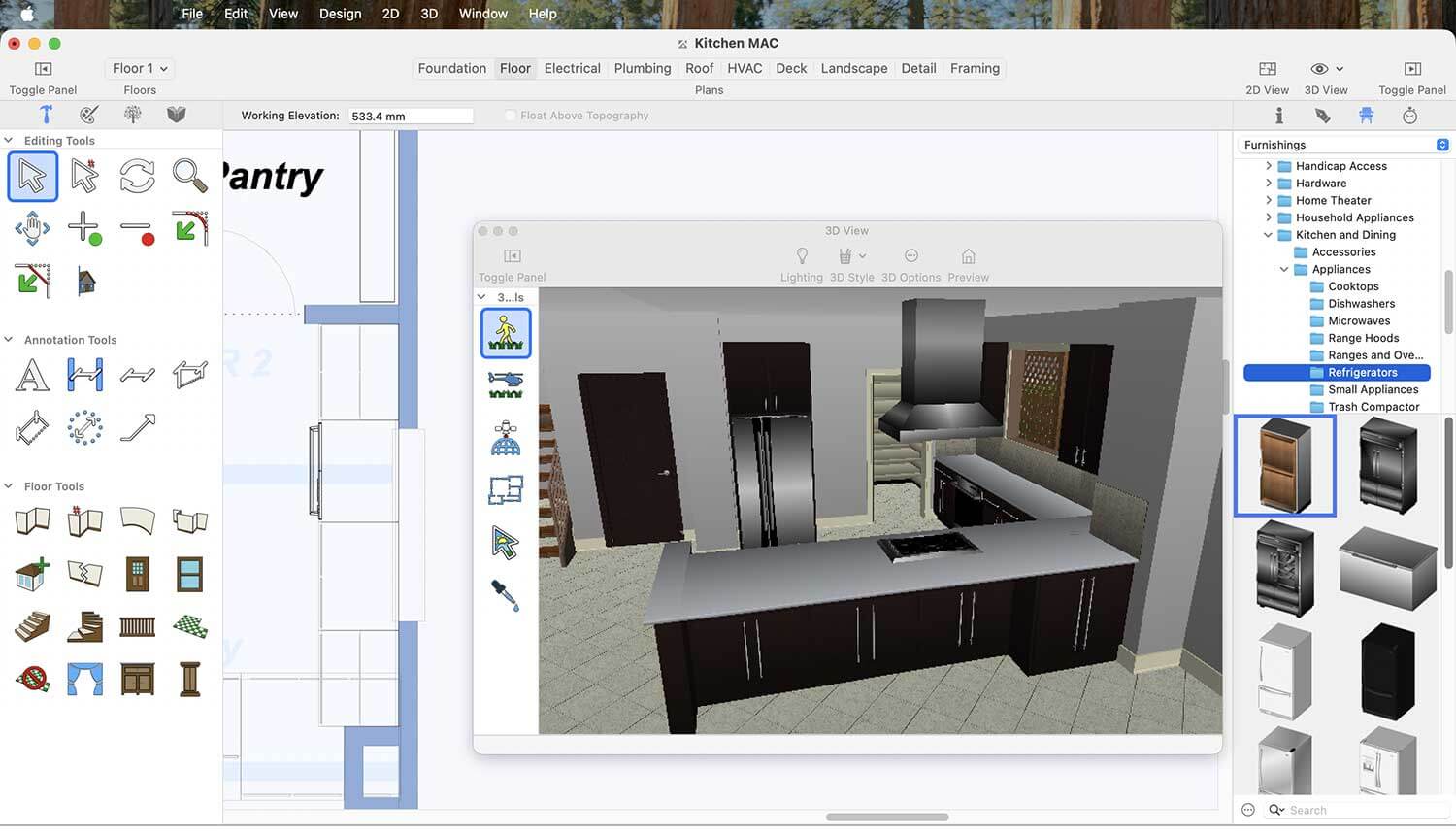
Task: Switch to the Electrical plan tab
Action: [572, 68]
